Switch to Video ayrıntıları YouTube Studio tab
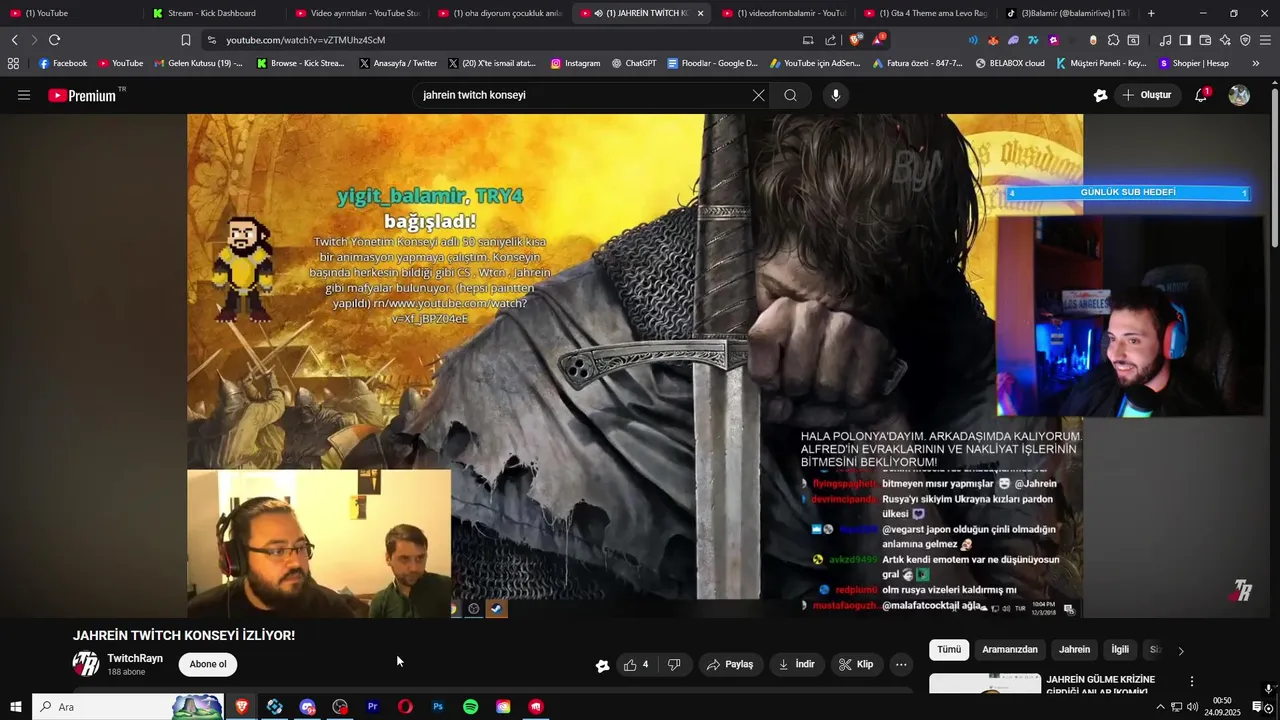 356,13
